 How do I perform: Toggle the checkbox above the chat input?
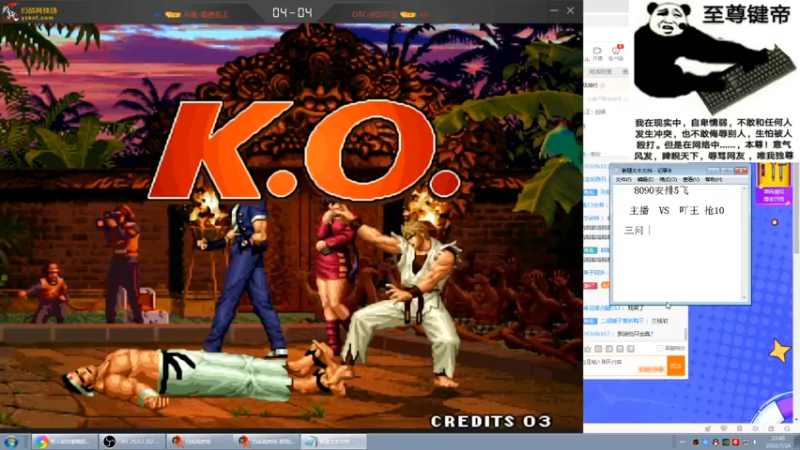(x=660, y=348)
